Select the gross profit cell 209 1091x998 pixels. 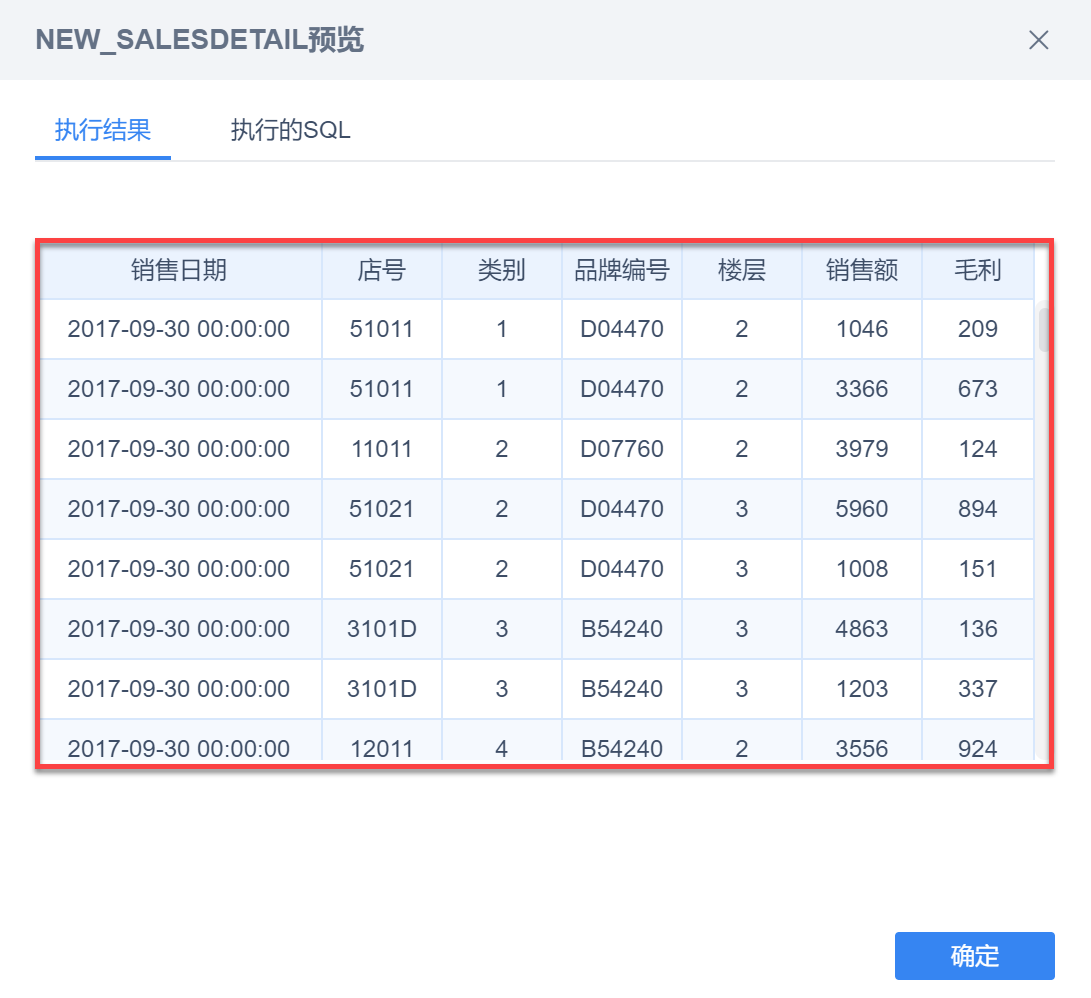(977, 329)
